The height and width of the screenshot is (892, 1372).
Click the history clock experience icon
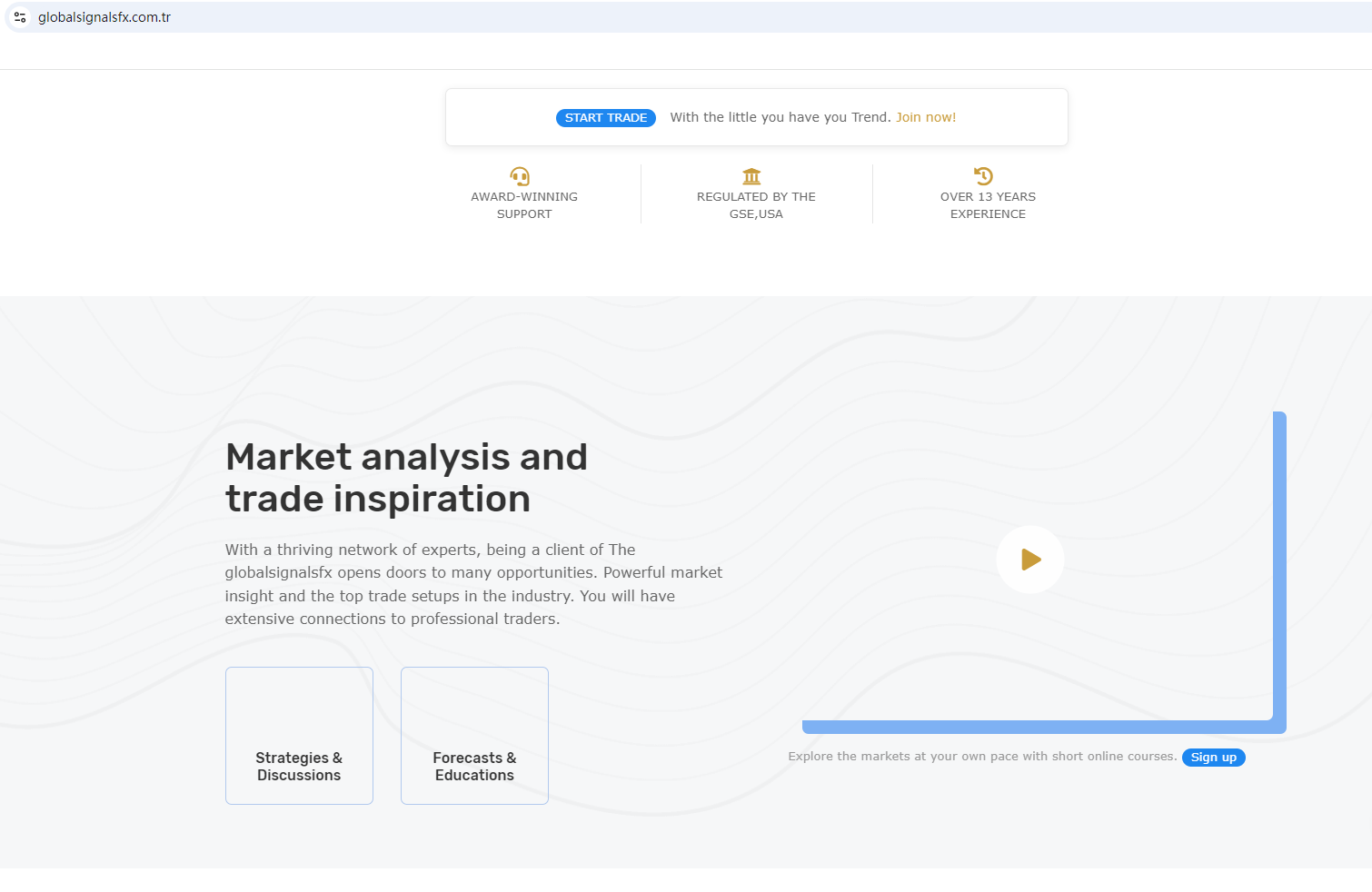coord(983,176)
